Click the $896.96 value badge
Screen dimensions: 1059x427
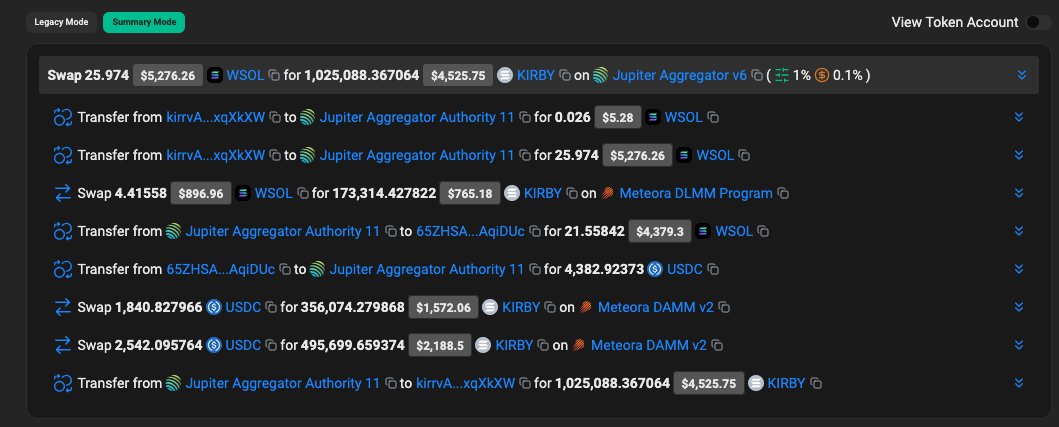point(201,194)
